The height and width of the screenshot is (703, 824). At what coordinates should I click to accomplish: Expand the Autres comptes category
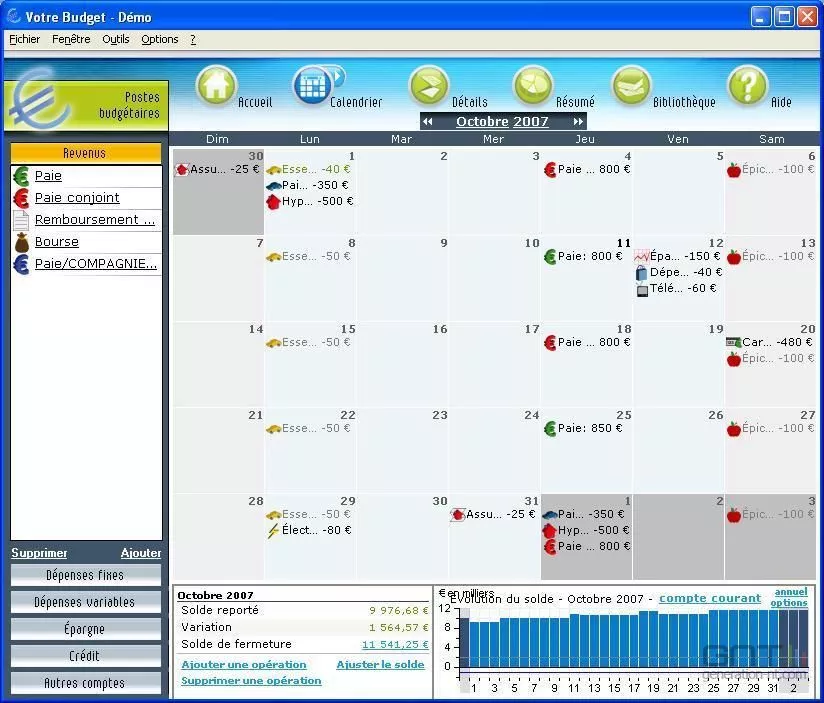(85, 683)
